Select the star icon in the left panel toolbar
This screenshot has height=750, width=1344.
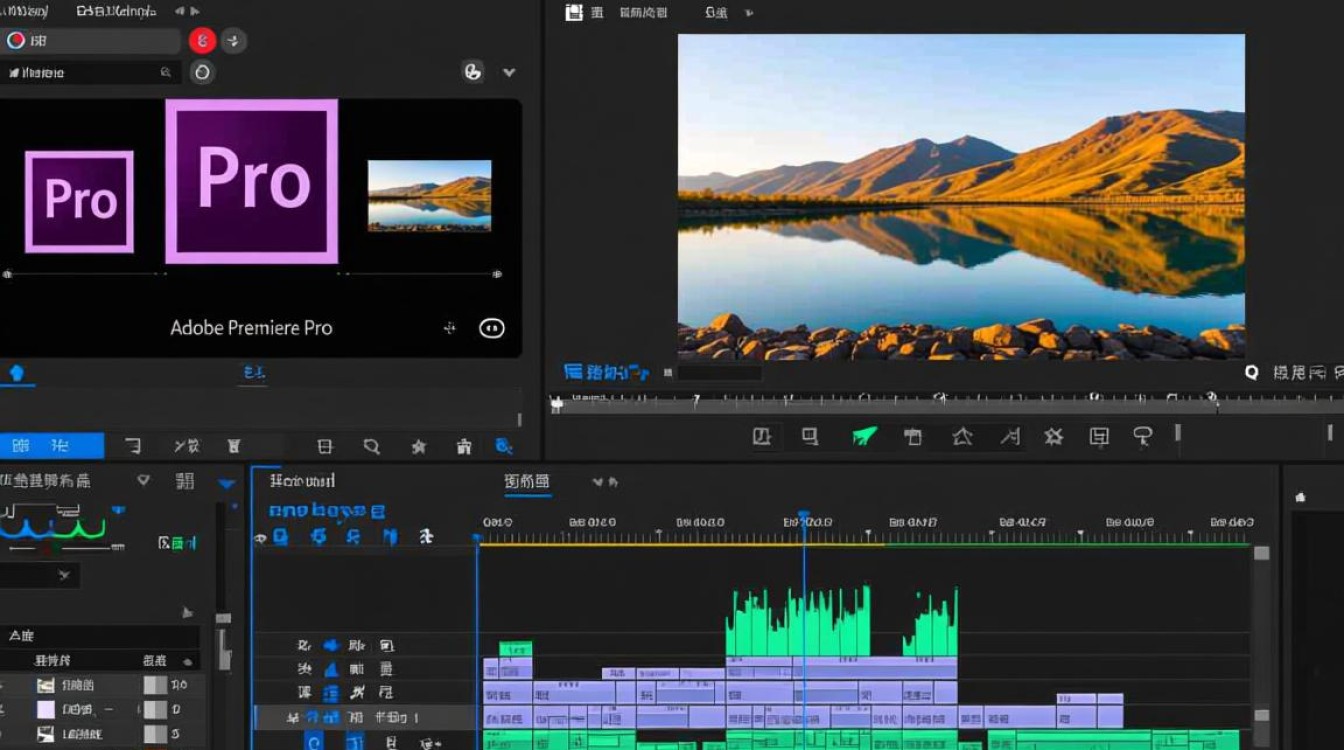419,446
